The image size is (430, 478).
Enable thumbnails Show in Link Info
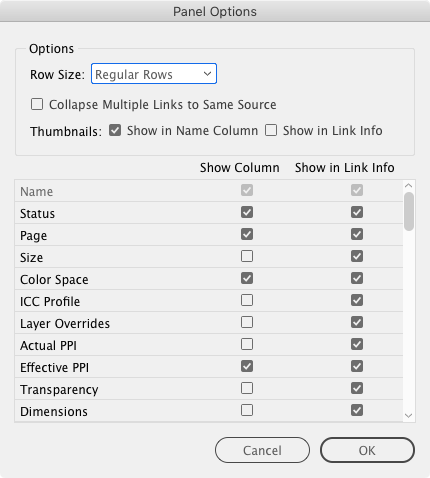coord(271,130)
